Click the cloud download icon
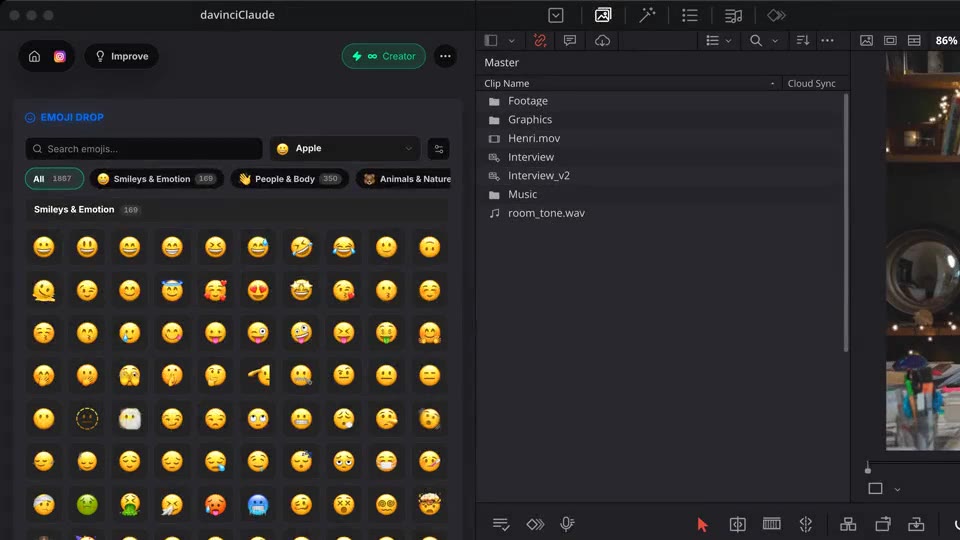960x540 pixels. pos(602,40)
